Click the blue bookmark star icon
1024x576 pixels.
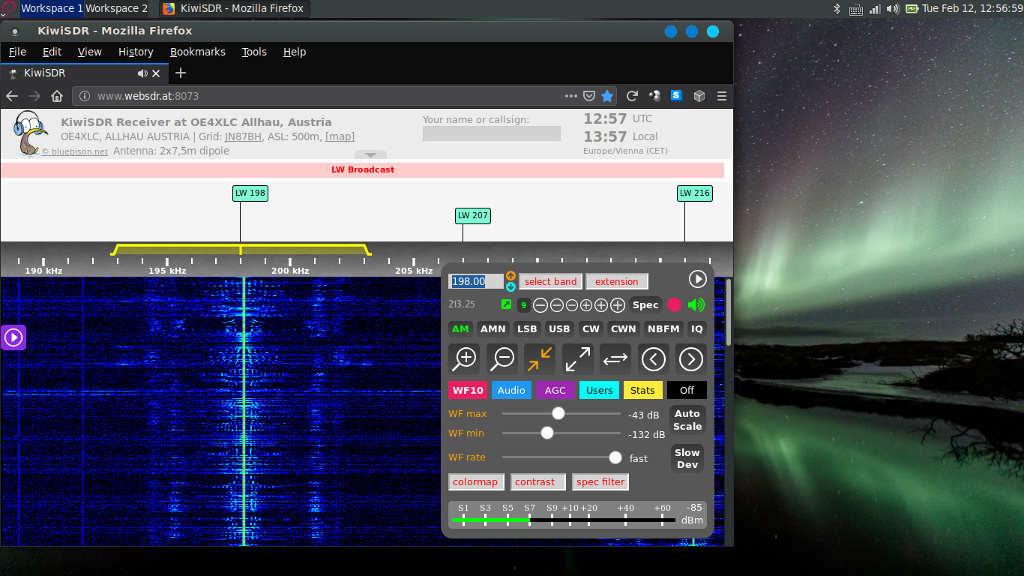point(607,96)
